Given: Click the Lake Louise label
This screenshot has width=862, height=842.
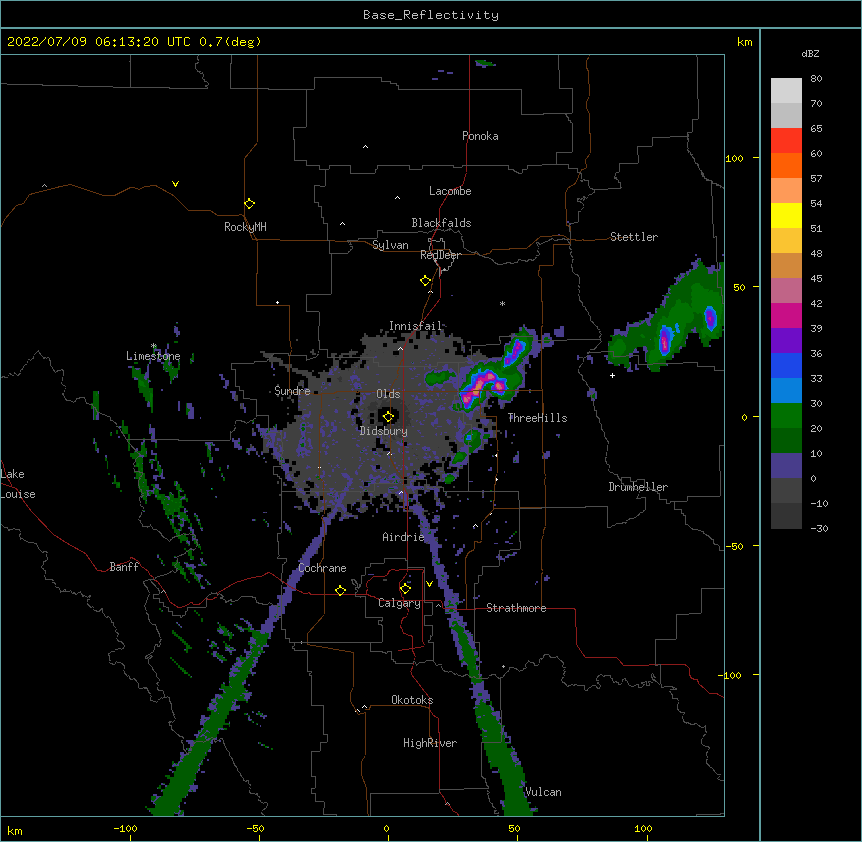Looking at the screenshot, I should tap(18, 484).
